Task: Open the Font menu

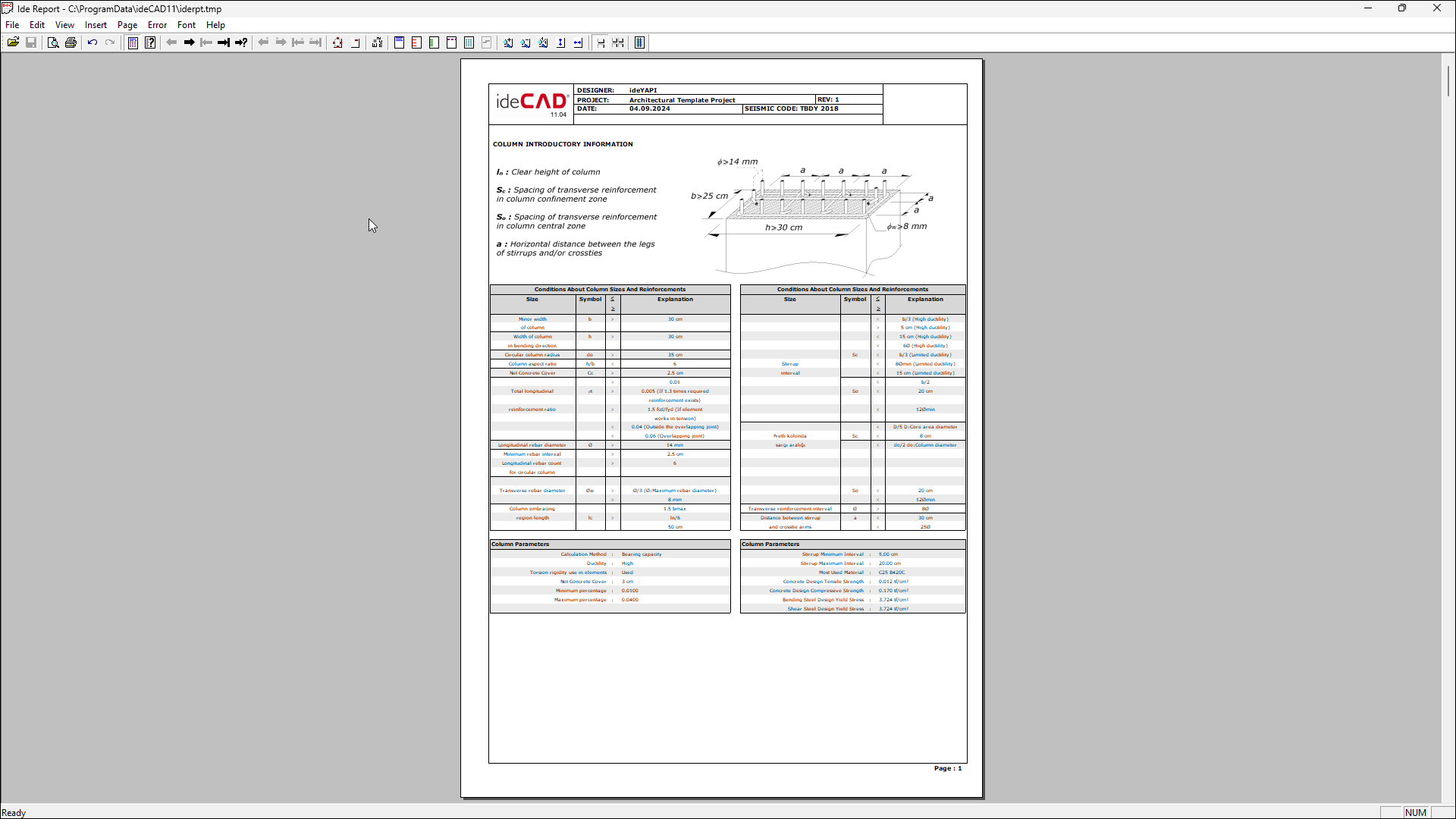Action: [186, 25]
